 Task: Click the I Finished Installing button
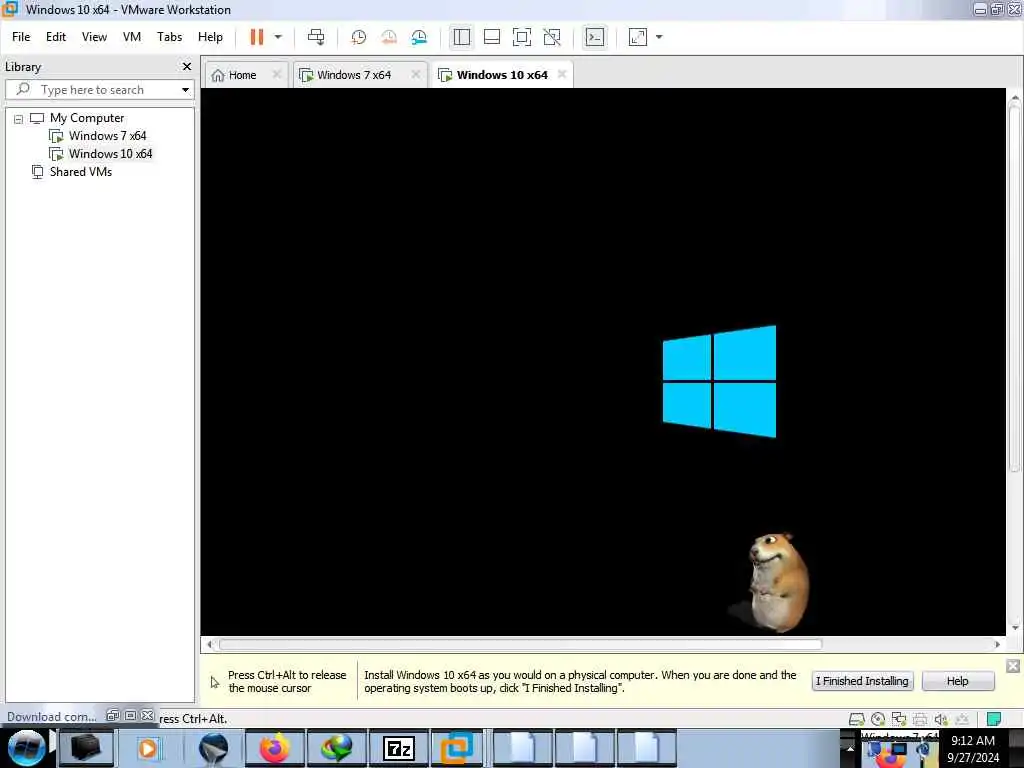click(862, 681)
